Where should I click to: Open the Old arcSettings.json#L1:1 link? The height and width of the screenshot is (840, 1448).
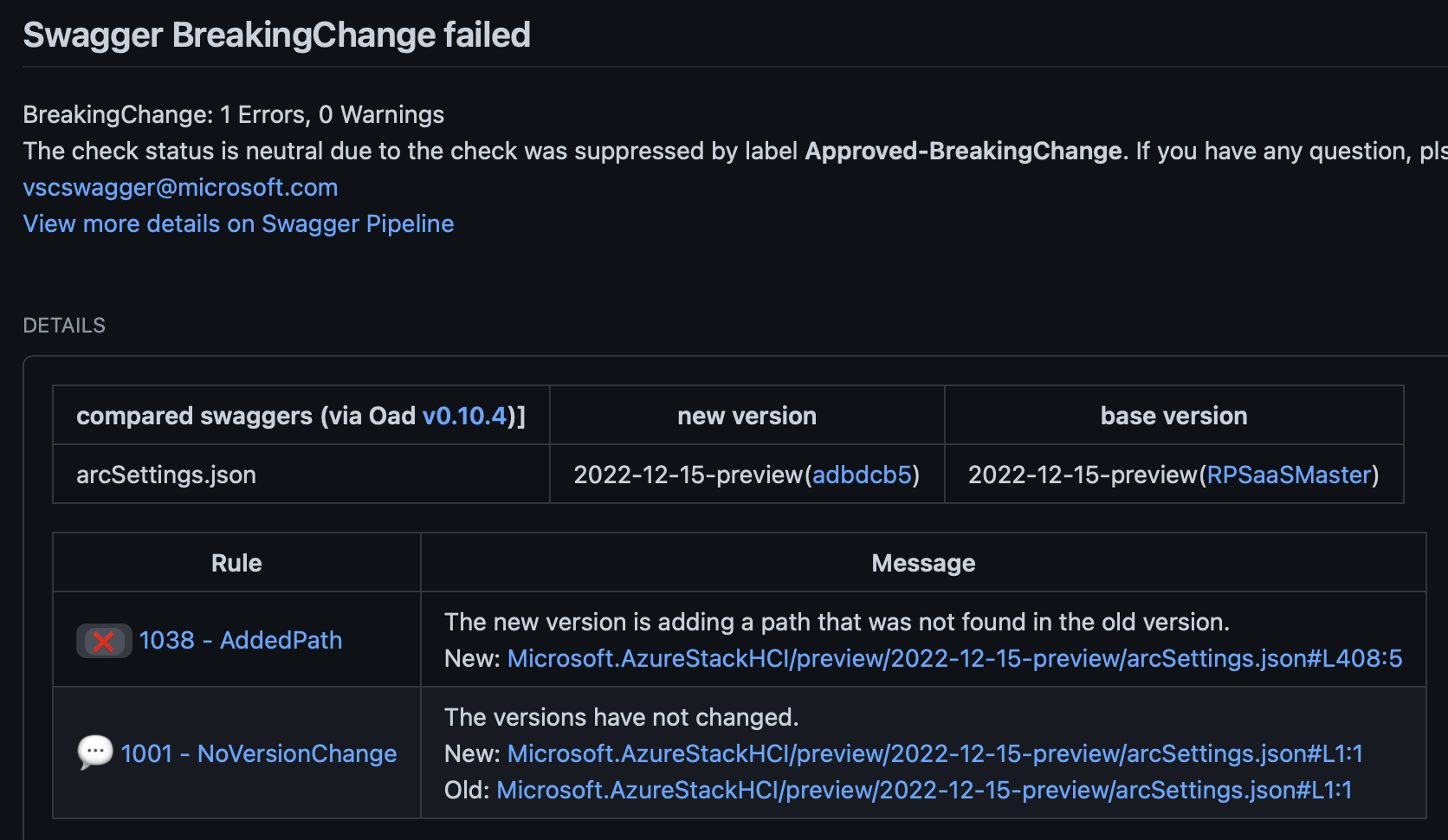tap(924, 790)
